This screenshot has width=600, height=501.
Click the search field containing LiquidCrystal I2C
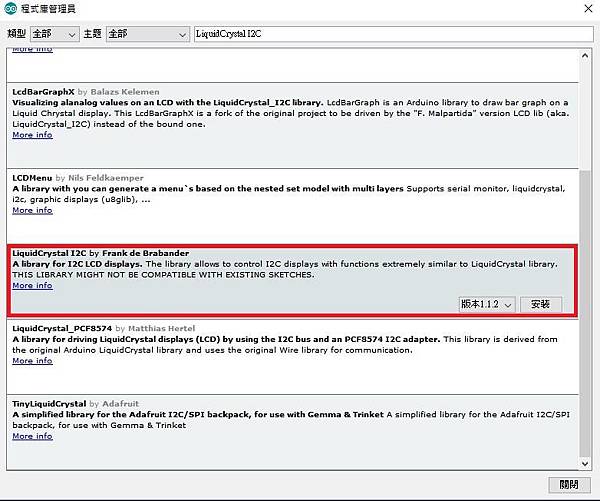pyautogui.click(x=394, y=34)
